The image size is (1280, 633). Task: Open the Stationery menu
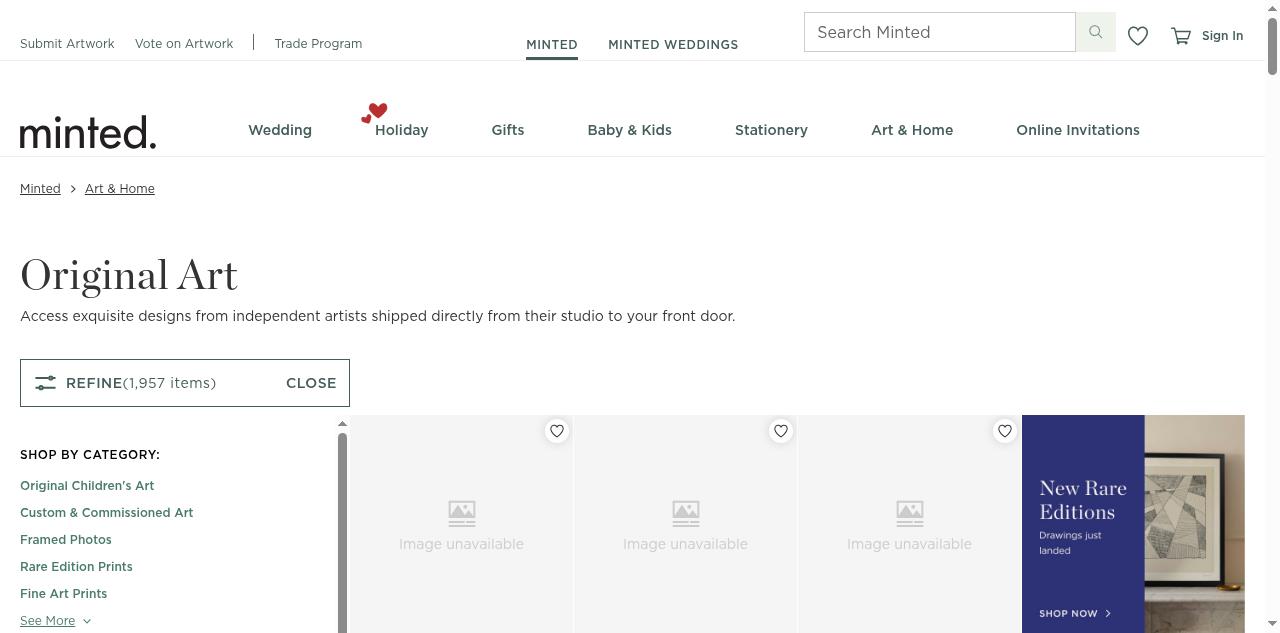[x=771, y=130]
